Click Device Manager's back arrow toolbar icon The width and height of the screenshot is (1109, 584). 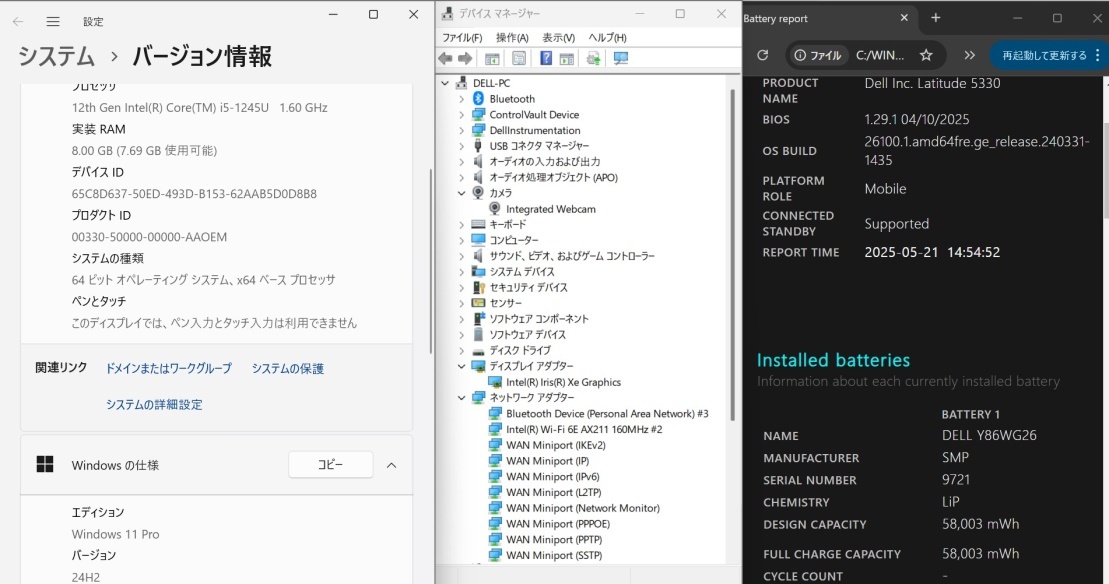pyautogui.click(x=446, y=59)
